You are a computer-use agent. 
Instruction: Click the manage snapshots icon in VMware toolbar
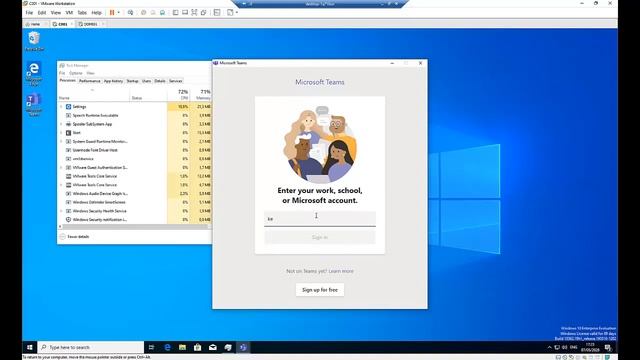click(162, 13)
